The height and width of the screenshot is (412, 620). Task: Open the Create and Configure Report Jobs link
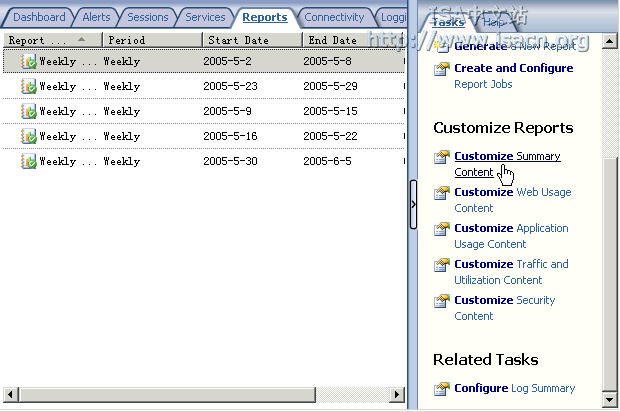point(514,76)
